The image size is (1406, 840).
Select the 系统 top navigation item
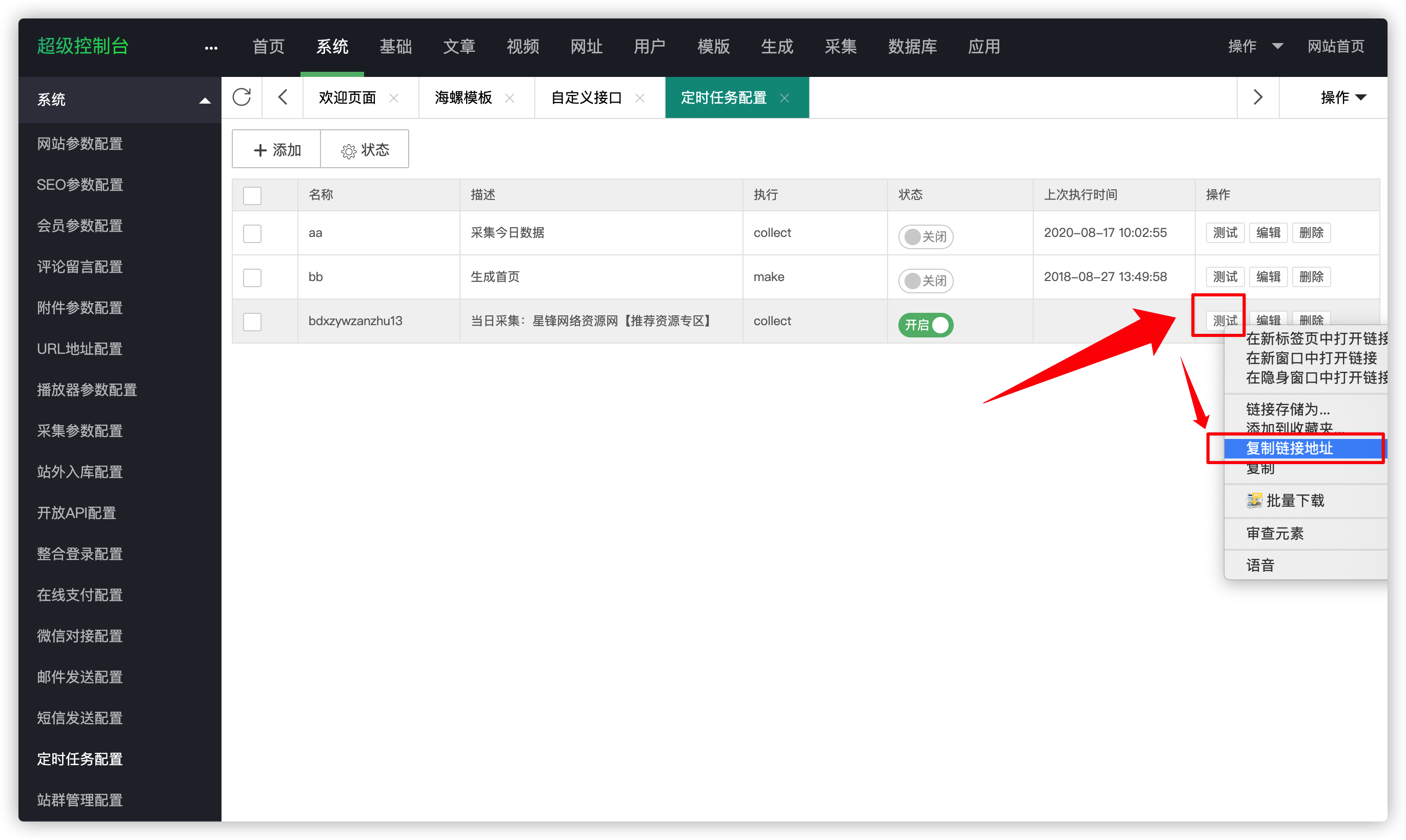pos(332,47)
